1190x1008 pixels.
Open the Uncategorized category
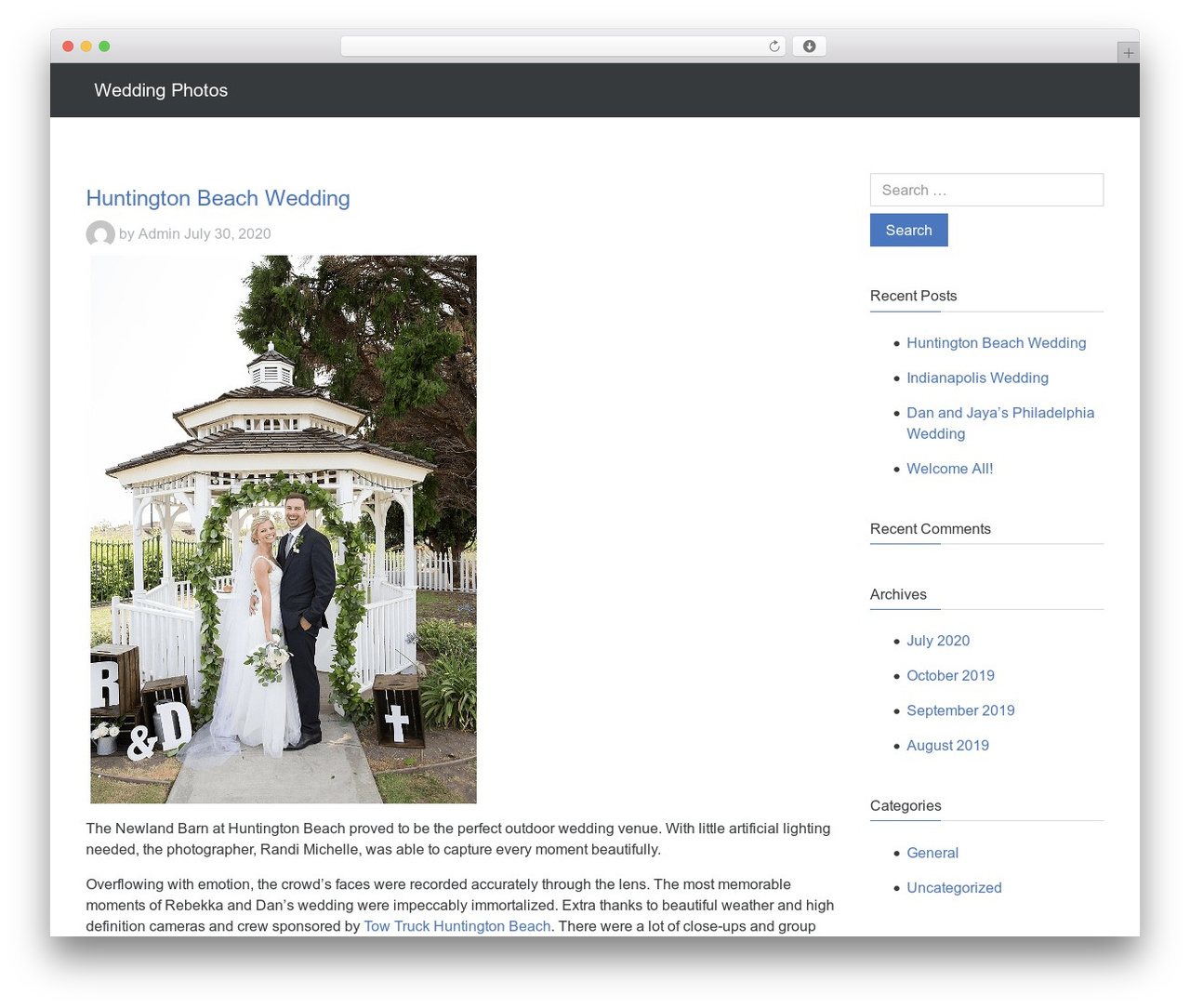tap(954, 888)
